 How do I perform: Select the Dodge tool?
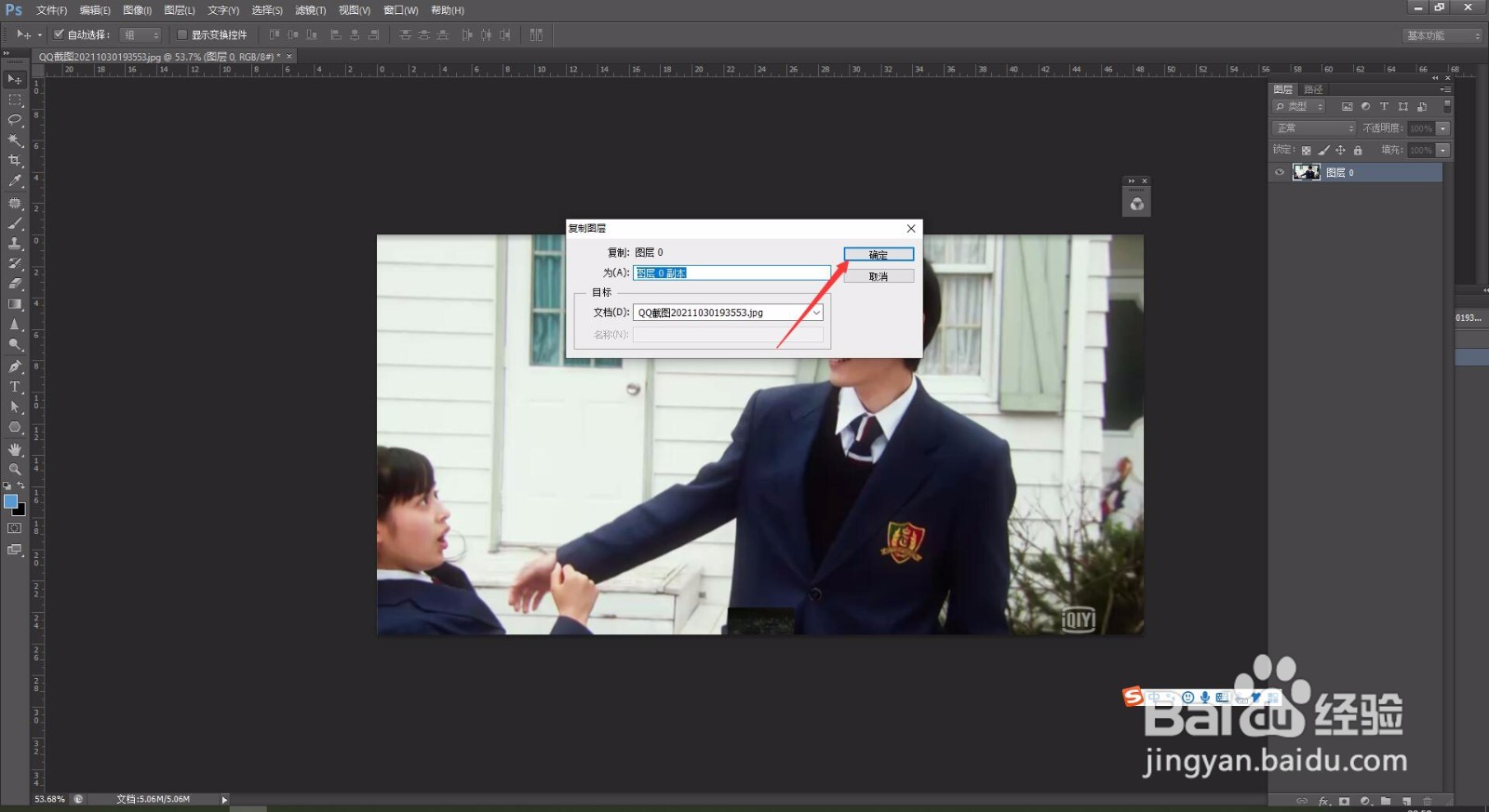(15, 345)
